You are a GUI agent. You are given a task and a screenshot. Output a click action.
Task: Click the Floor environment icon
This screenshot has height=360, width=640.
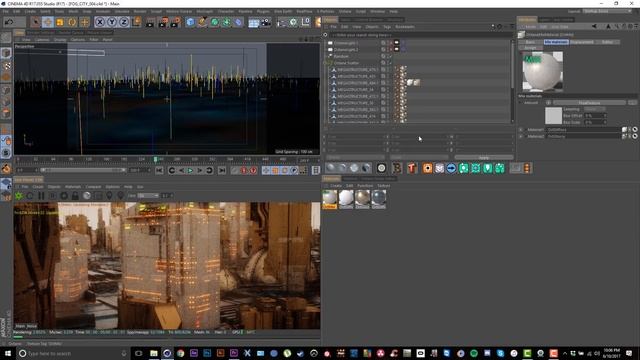click(x=253, y=22)
